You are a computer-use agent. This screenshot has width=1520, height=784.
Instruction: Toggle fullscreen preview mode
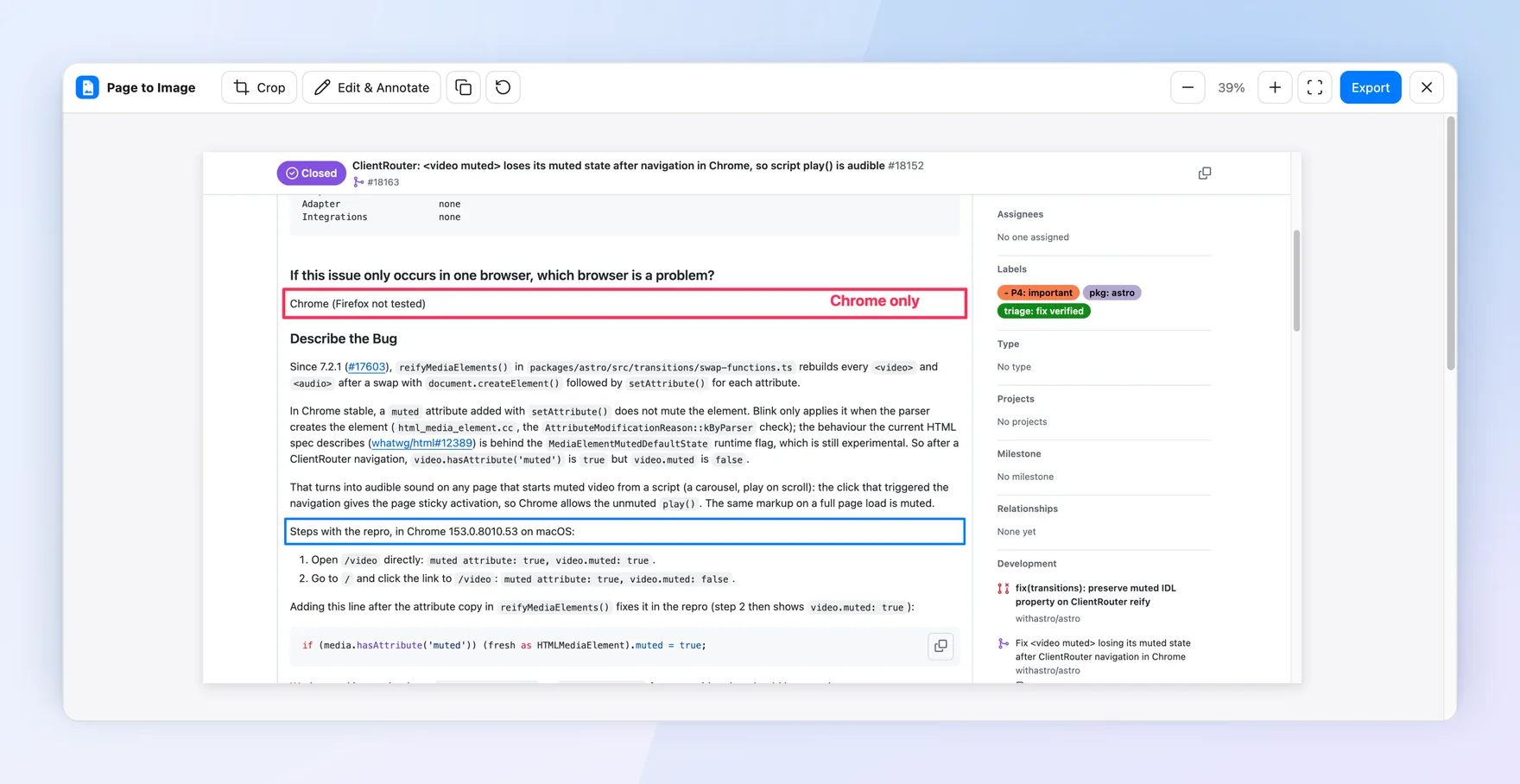[x=1314, y=87]
